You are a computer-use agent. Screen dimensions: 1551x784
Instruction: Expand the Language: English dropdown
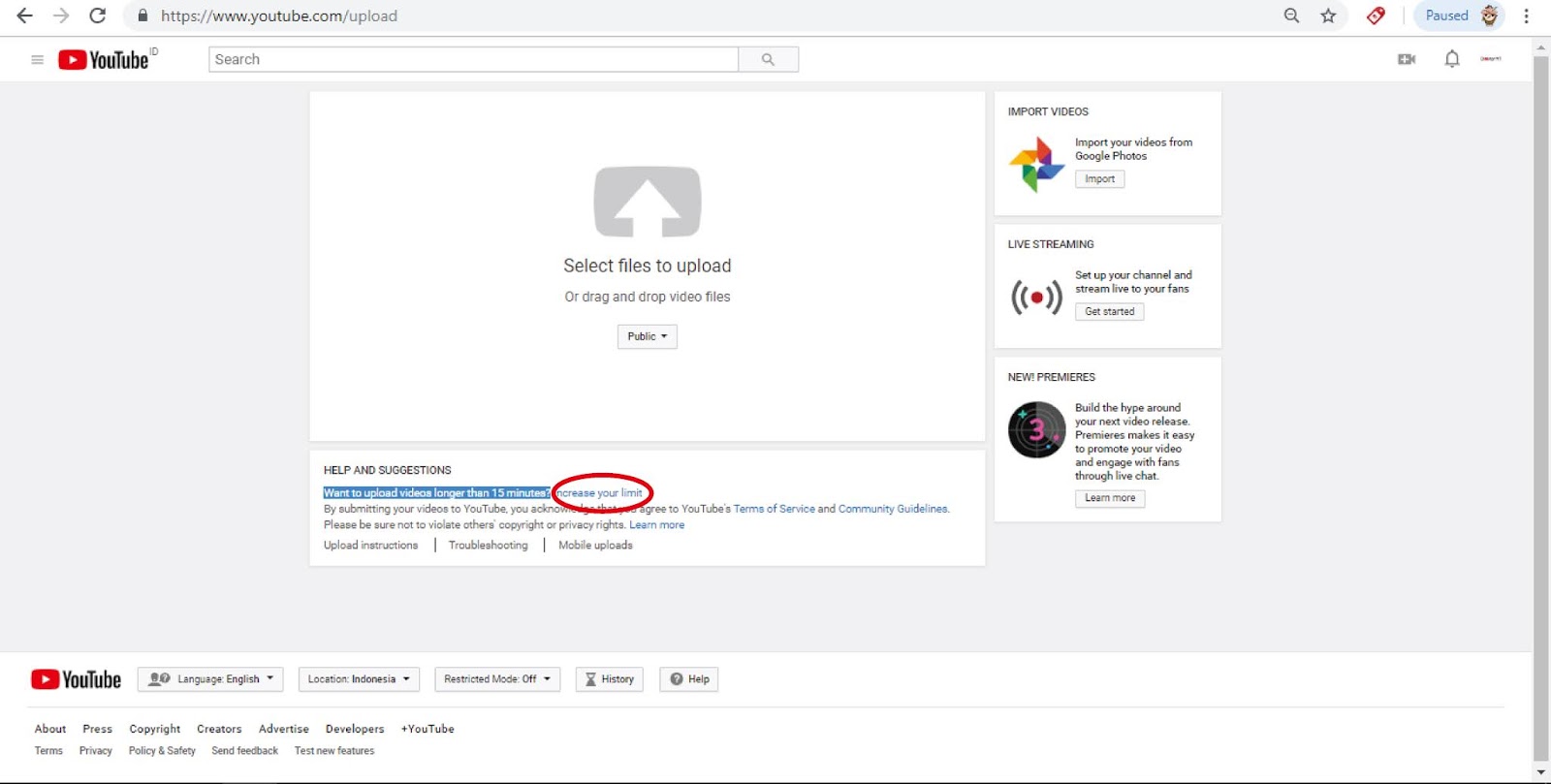(x=210, y=679)
